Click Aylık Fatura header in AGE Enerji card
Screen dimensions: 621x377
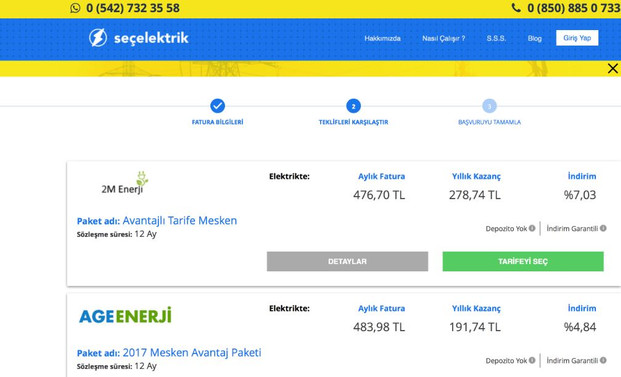(381, 308)
